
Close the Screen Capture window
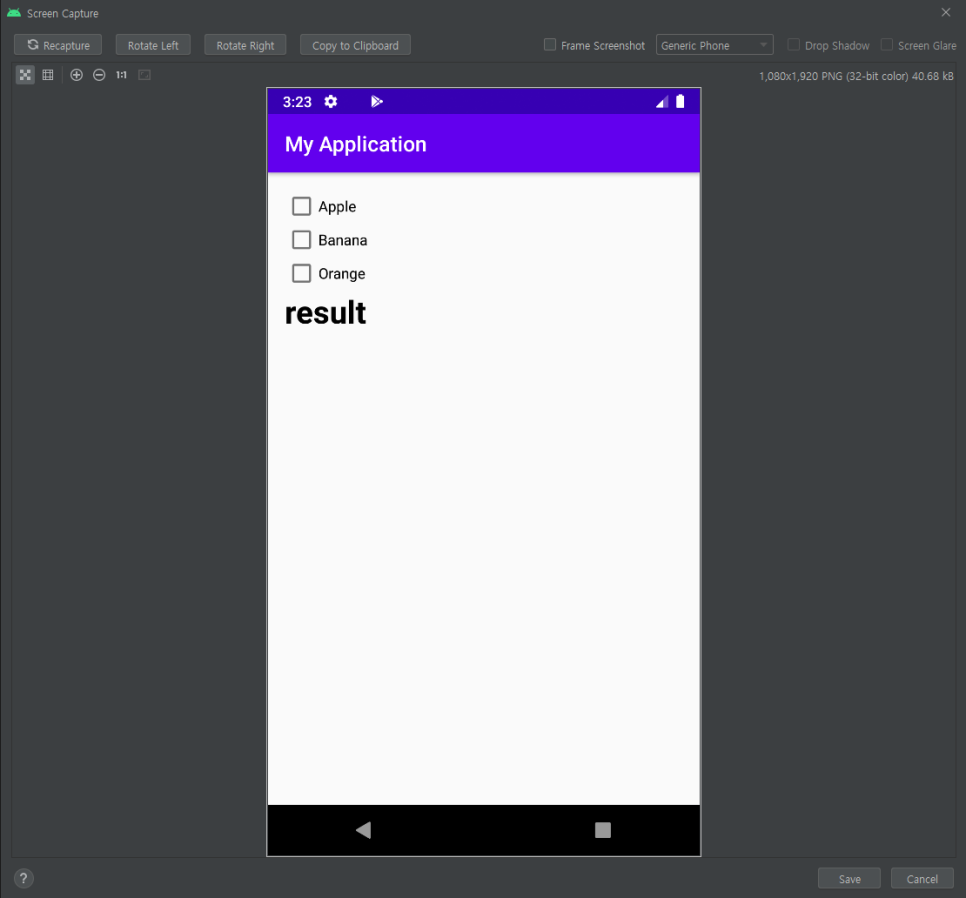click(946, 12)
